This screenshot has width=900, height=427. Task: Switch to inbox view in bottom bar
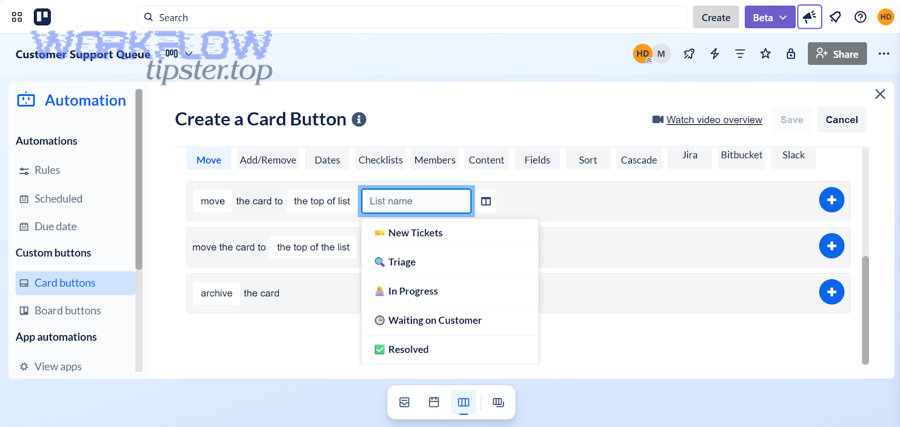[405, 402]
